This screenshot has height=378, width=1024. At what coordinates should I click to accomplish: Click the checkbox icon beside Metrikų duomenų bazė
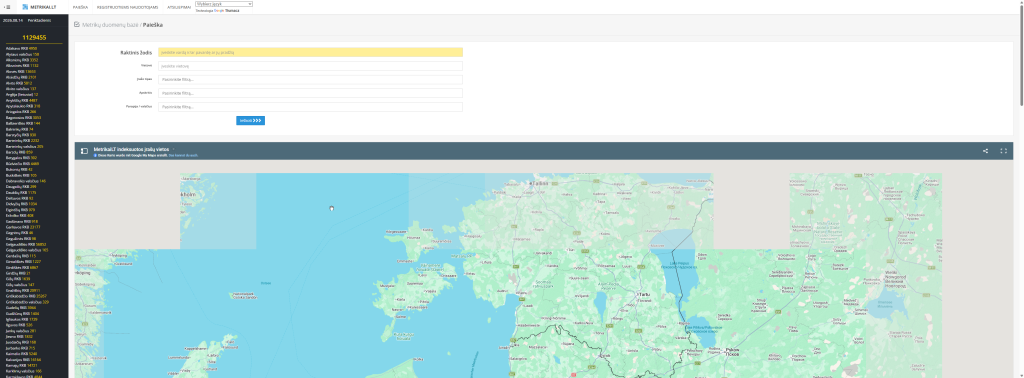pos(77,24)
